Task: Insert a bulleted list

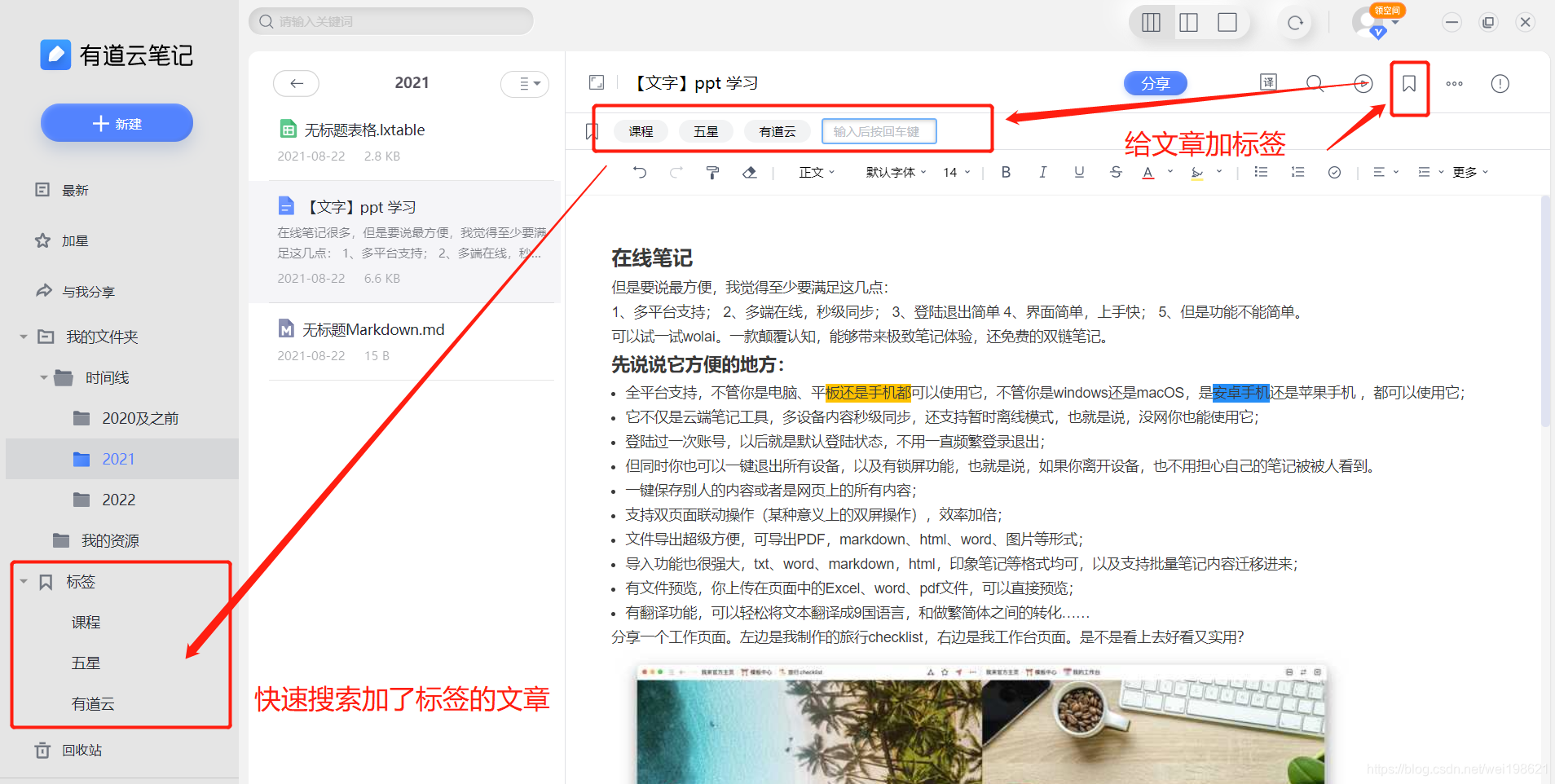Action: click(1260, 172)
